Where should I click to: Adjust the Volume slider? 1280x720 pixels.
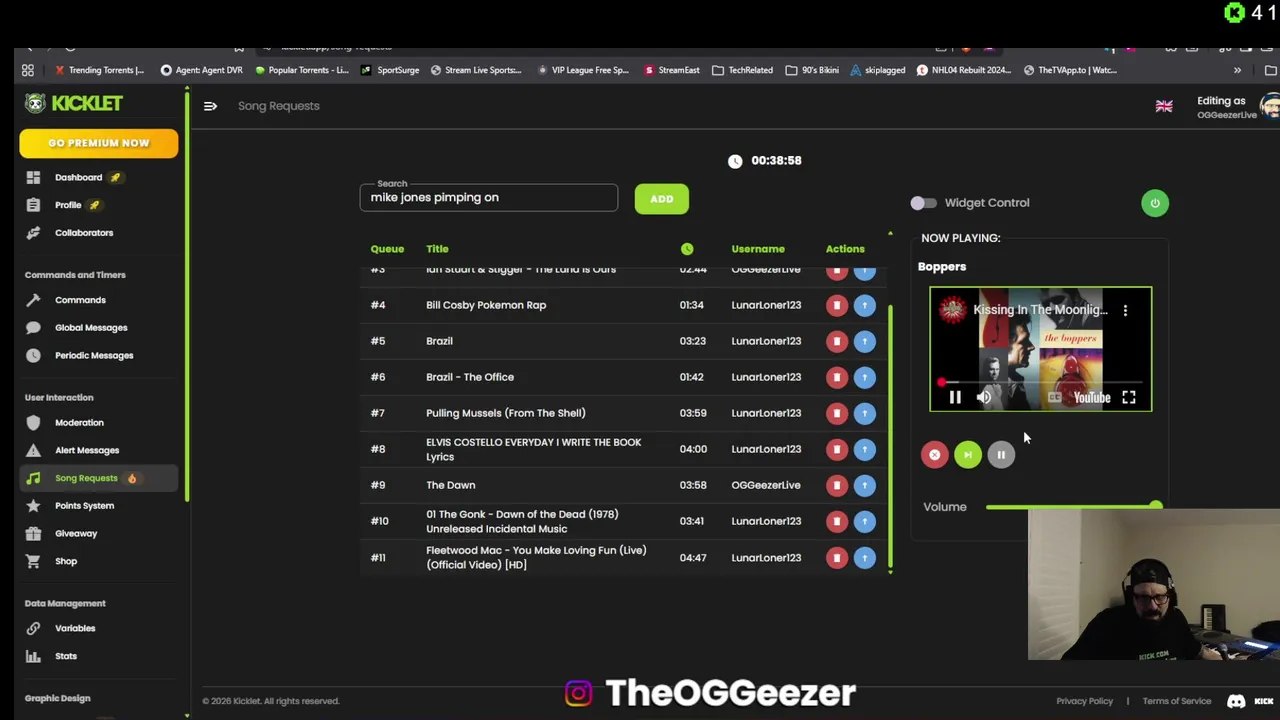[1074, 507]
